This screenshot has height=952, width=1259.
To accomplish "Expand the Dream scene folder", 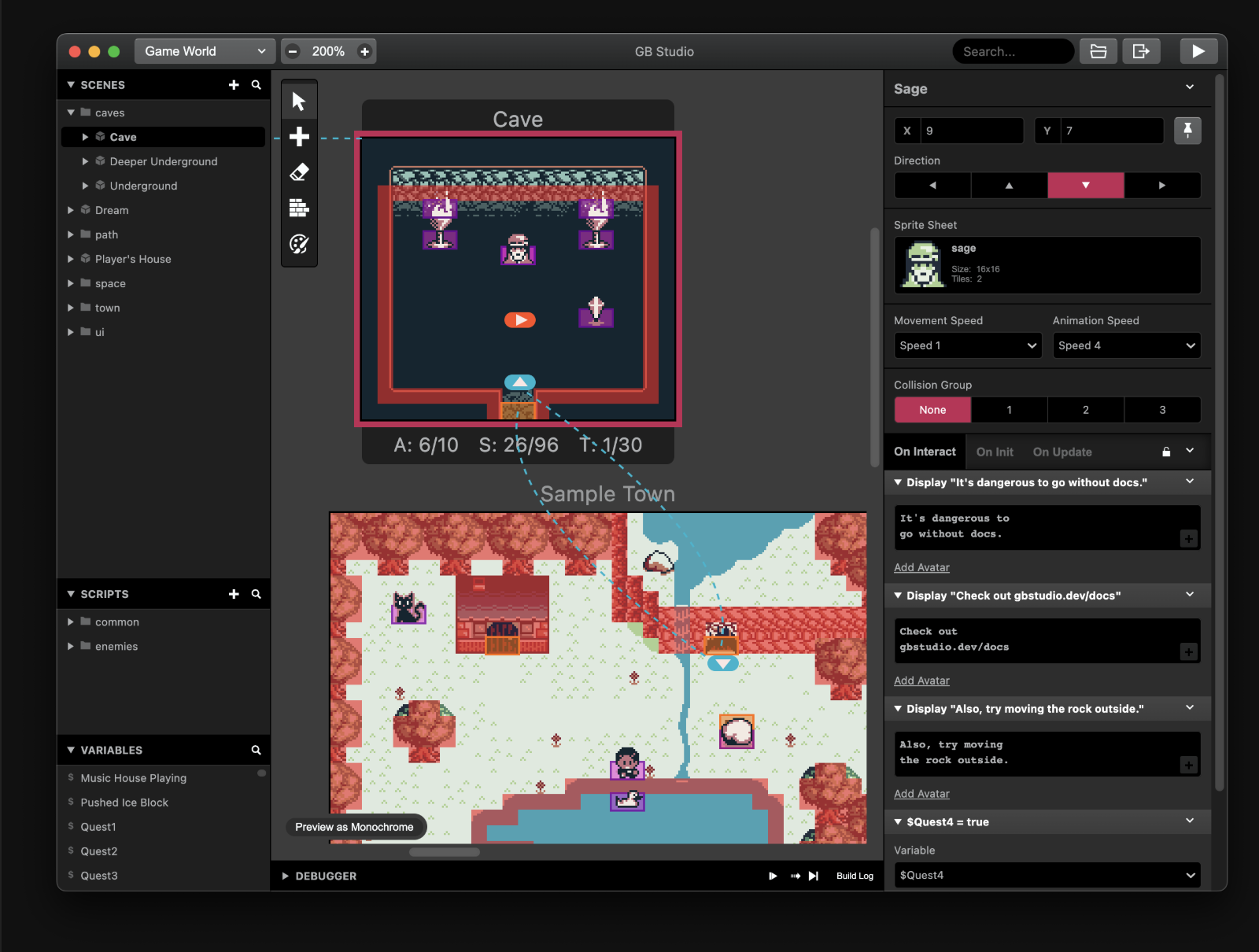I will point(70,210).
